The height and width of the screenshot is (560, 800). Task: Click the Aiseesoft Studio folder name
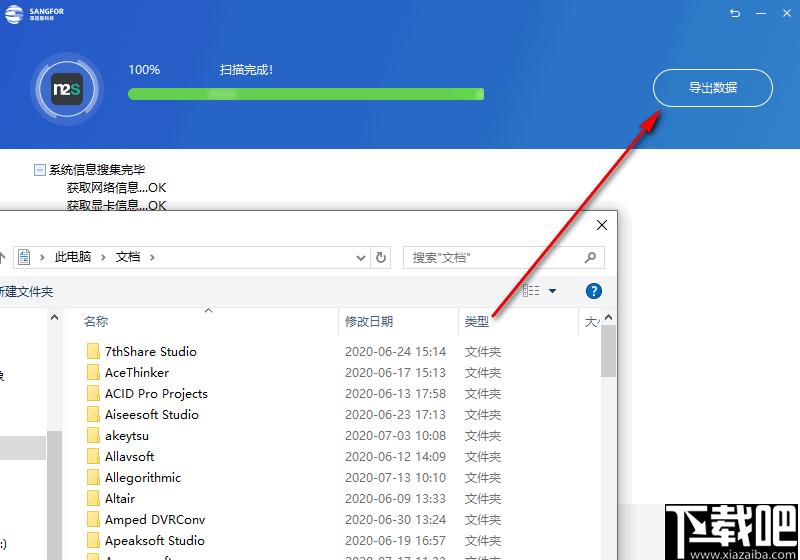coord(152,414)
